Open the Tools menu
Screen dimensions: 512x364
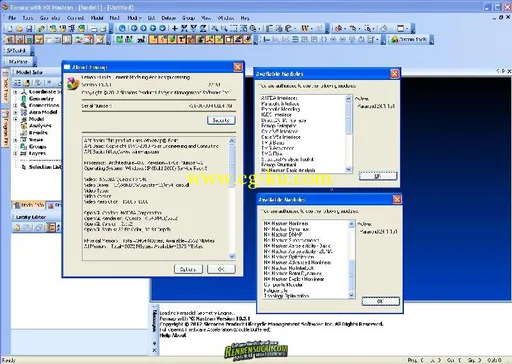pyautogui.click(x=27, y=18)
